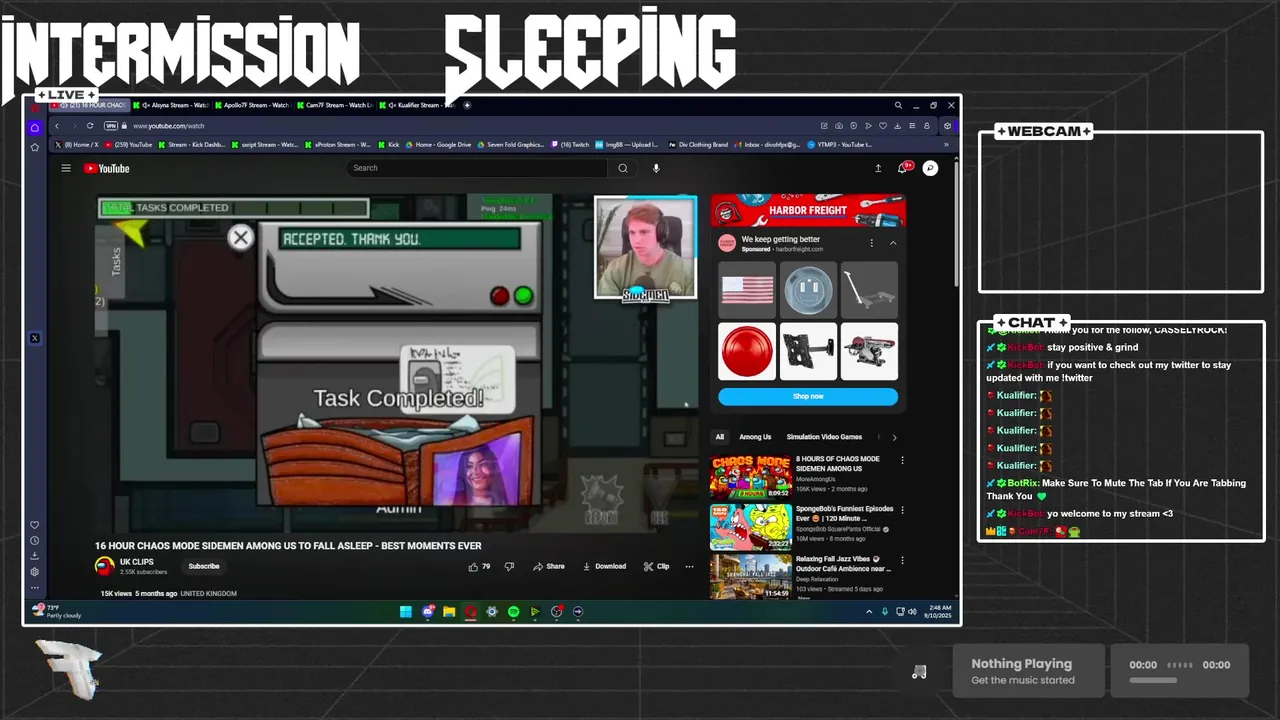Close the Among Us task panel X
Viewport: 1280px width, 720px height.
240,237
